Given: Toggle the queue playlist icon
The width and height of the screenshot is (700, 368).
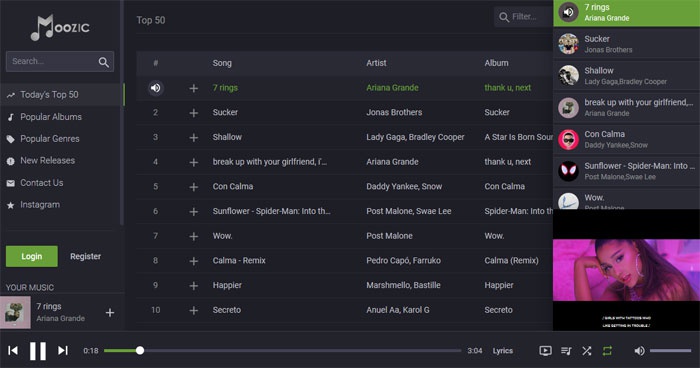Looking at the screenshot, I should 566,351.
